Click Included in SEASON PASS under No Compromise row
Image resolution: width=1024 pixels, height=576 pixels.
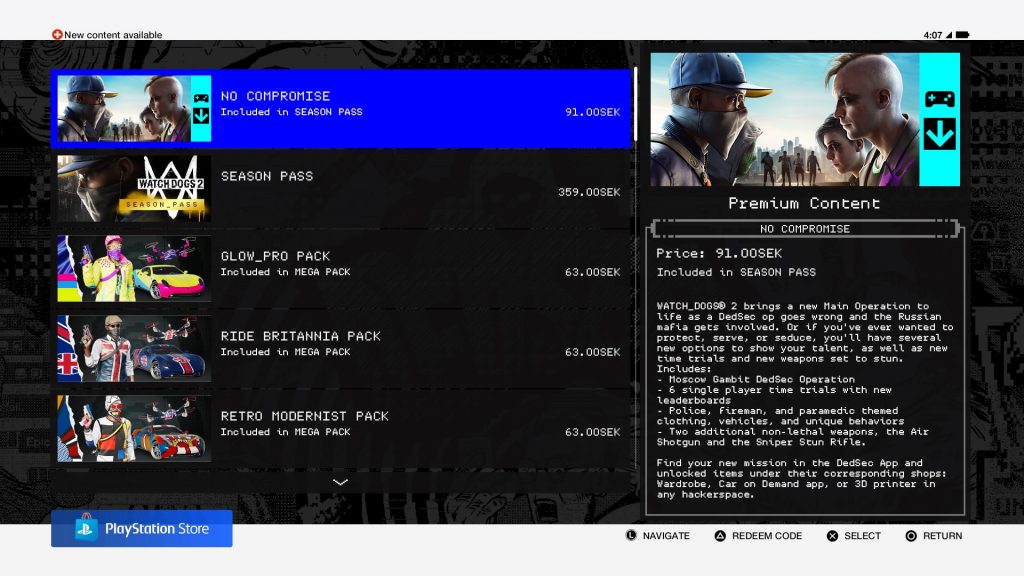[x=291, y=112]
